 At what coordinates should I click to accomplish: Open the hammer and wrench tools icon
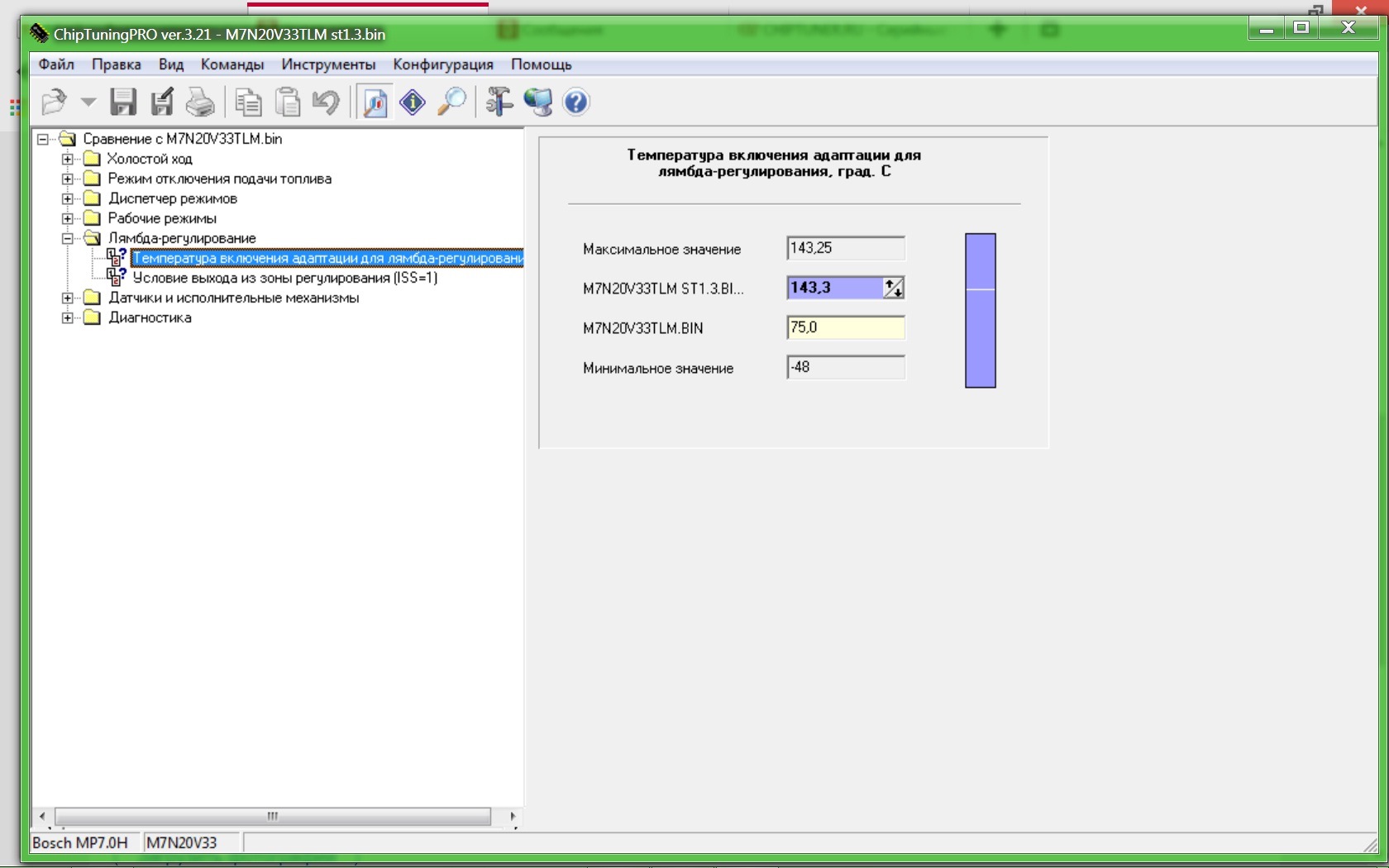(x=499, y=103)
